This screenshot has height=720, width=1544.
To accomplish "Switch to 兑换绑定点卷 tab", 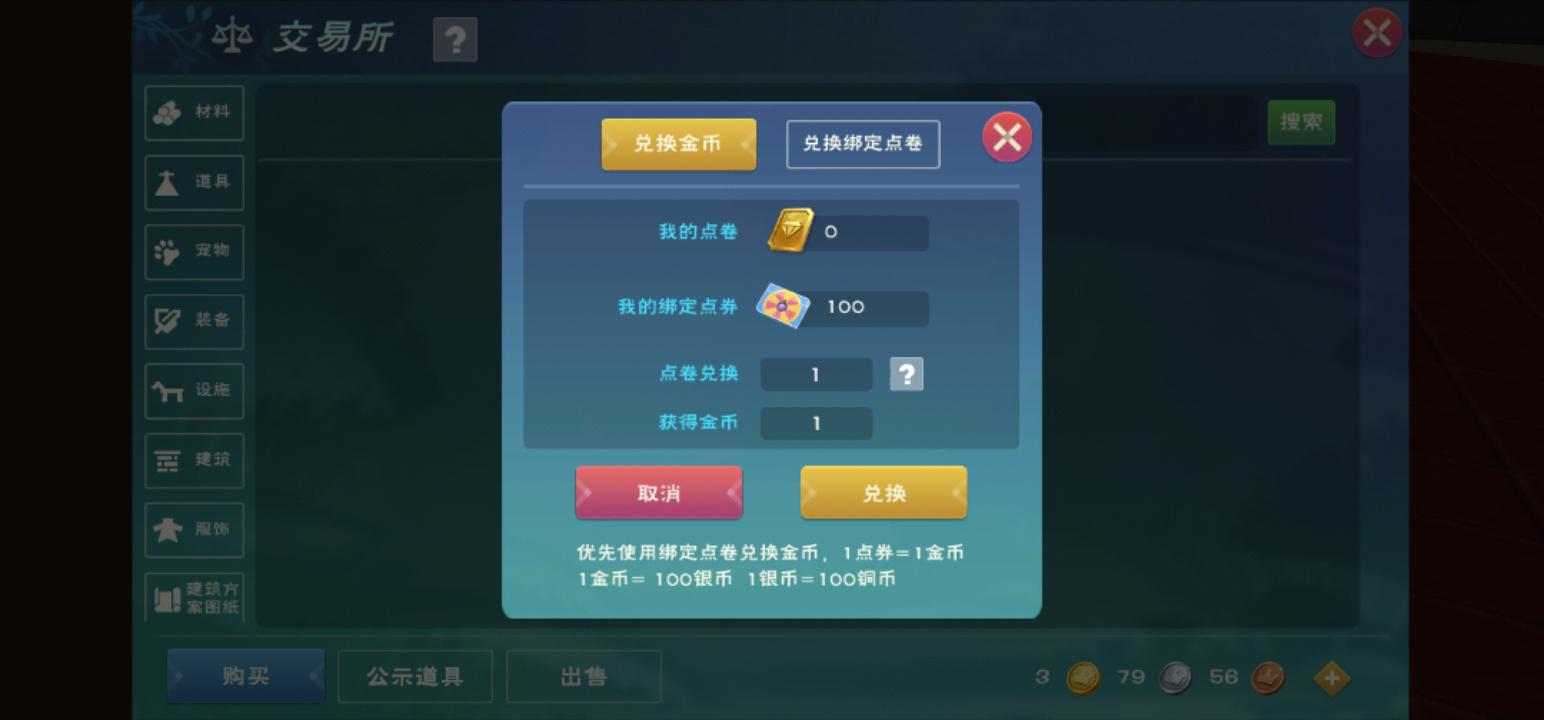I will 863,144.
